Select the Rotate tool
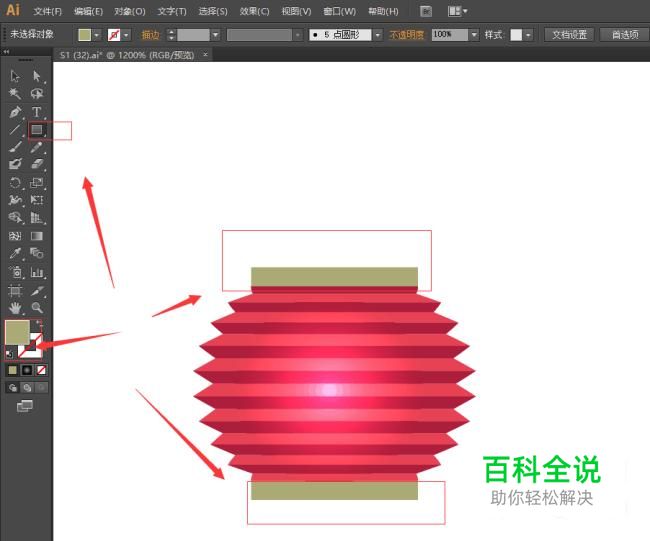Image resolution: width=650 pixels, height=541 pixels. point(15,183)
